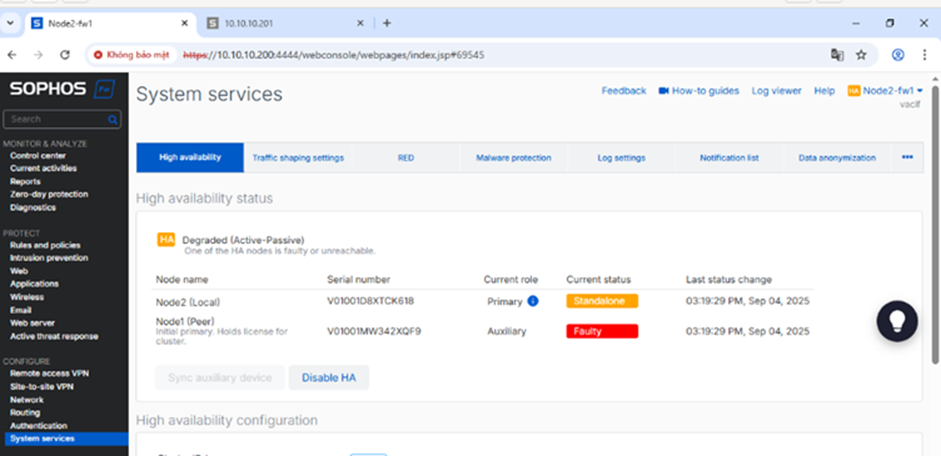Open Wireless in the sidebar

pos(27,297)
